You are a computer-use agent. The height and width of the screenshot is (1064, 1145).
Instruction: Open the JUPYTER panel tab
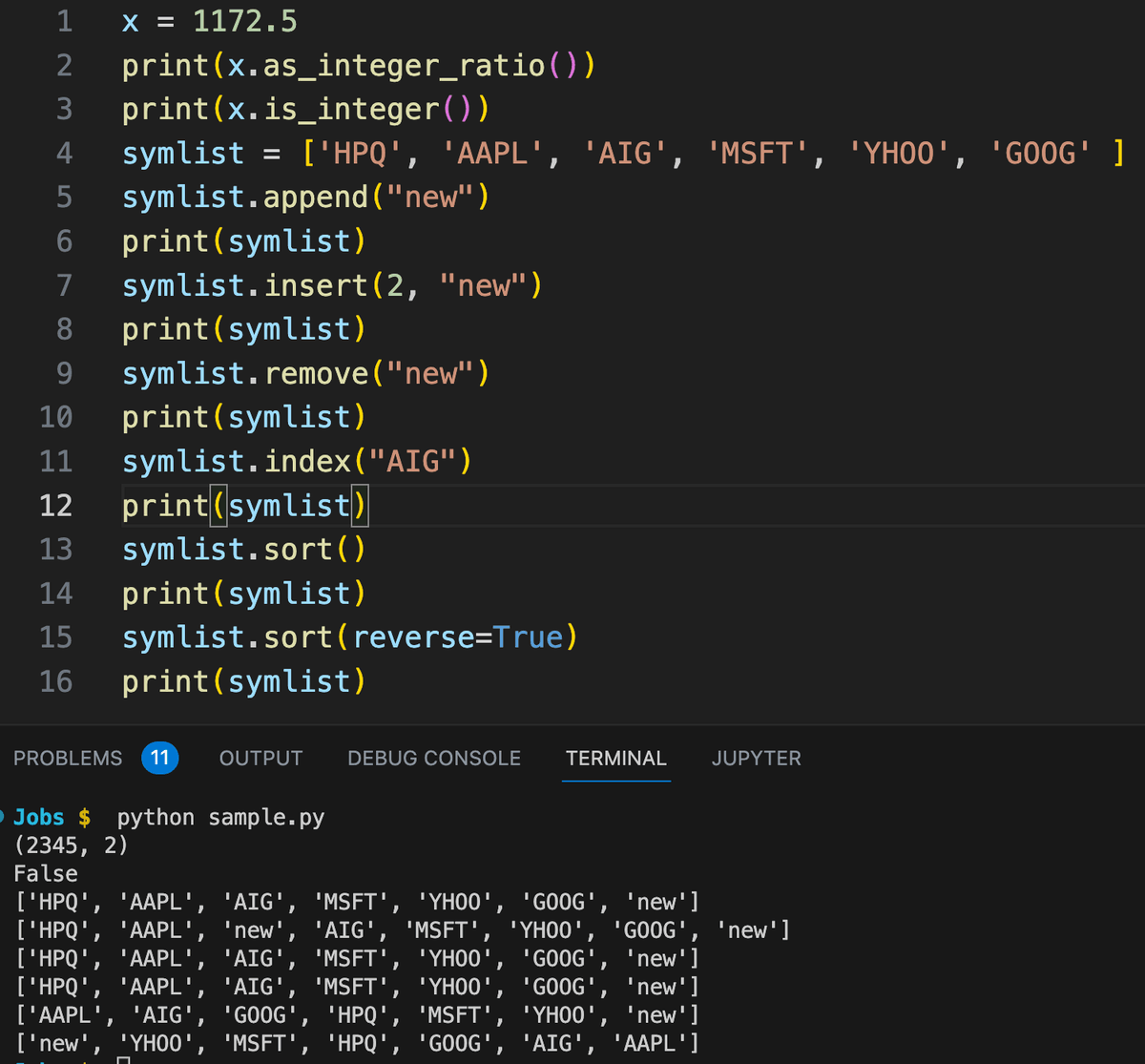coord(756,758)
